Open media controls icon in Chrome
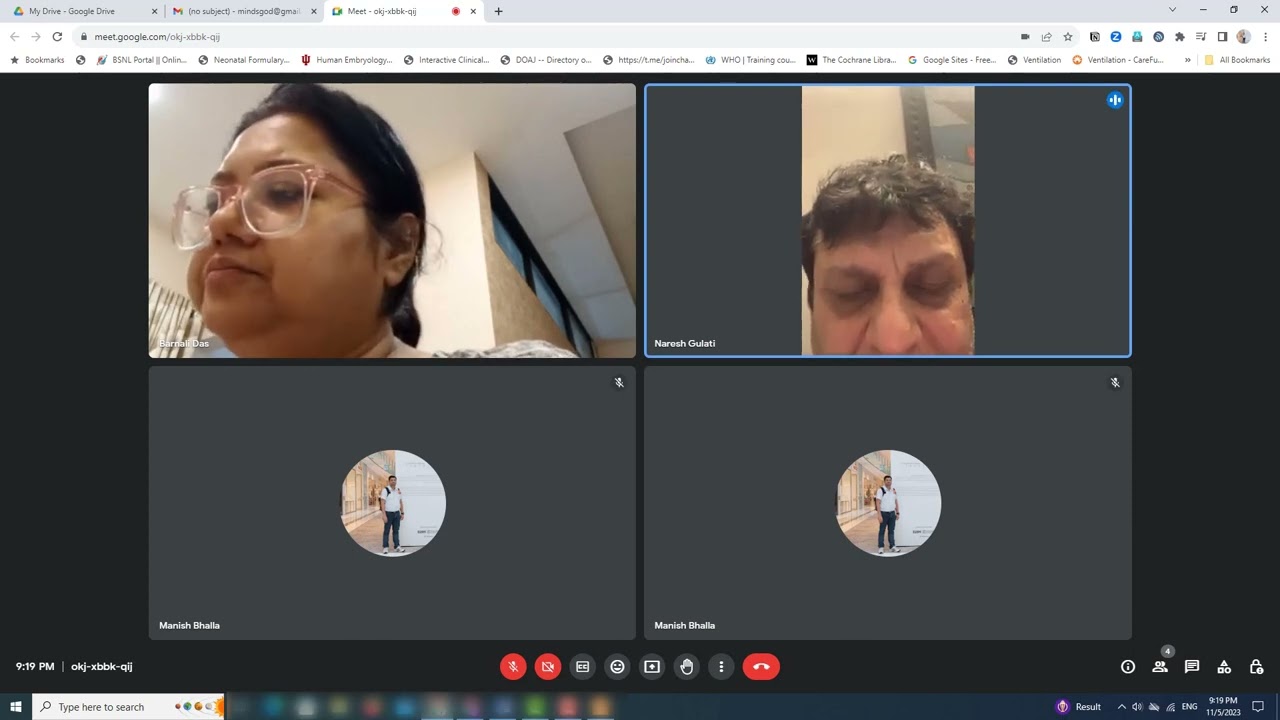 coord(1201,36)
